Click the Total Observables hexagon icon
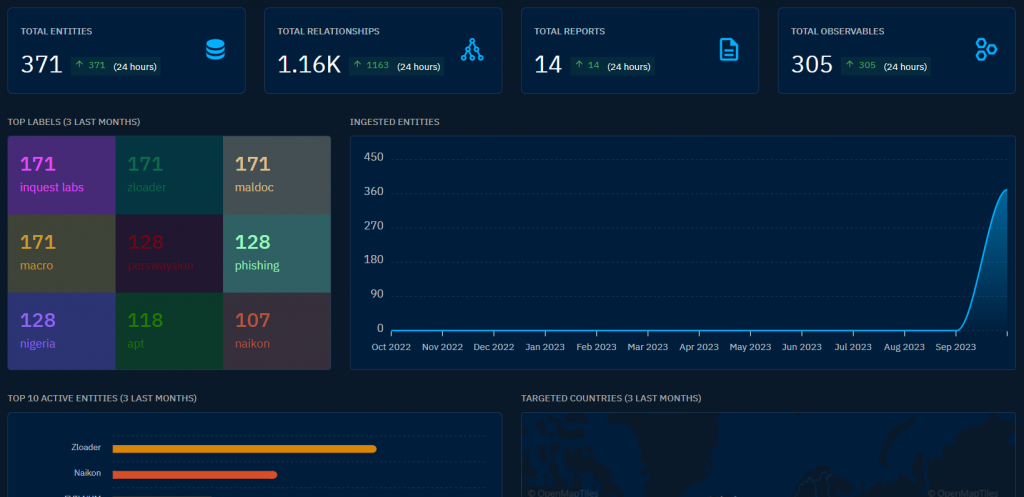This screenshot has width=1024, height=497. pos(985,49)
